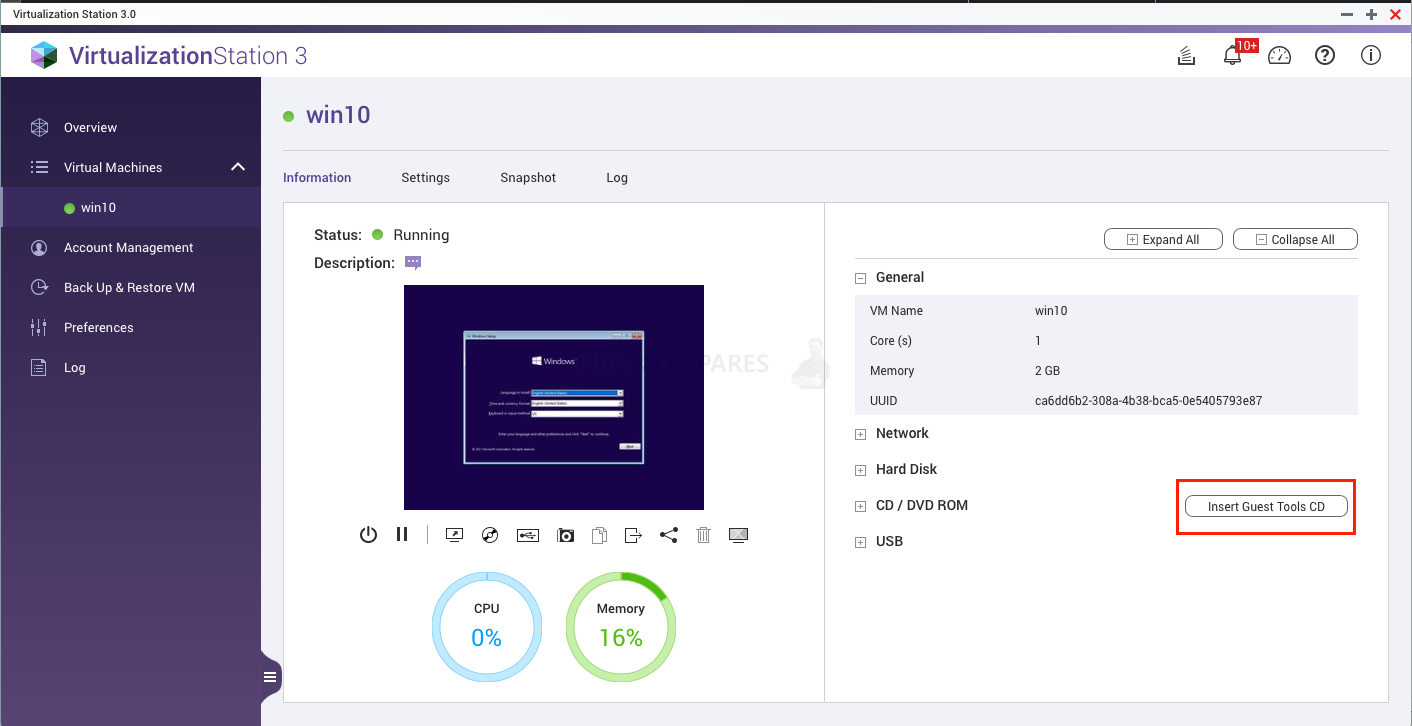Open the task queue icon in header
Screen dimensions: 1412x726
click(x=1186, y=56)
